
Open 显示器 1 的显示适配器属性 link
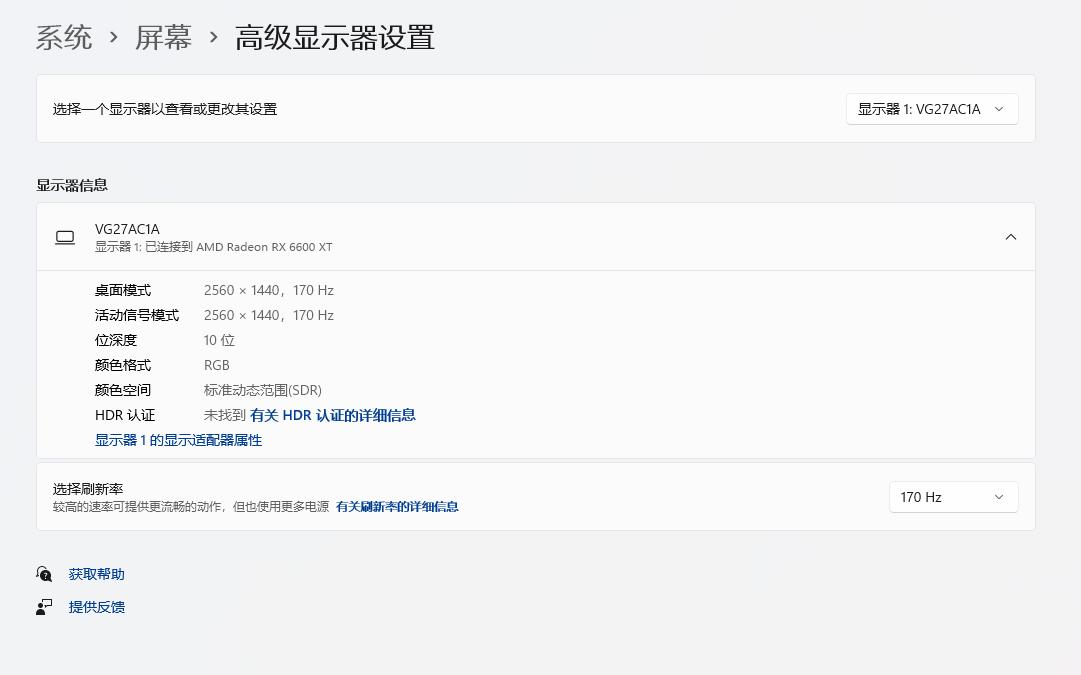pyautogui.click(x=178, y=440)
